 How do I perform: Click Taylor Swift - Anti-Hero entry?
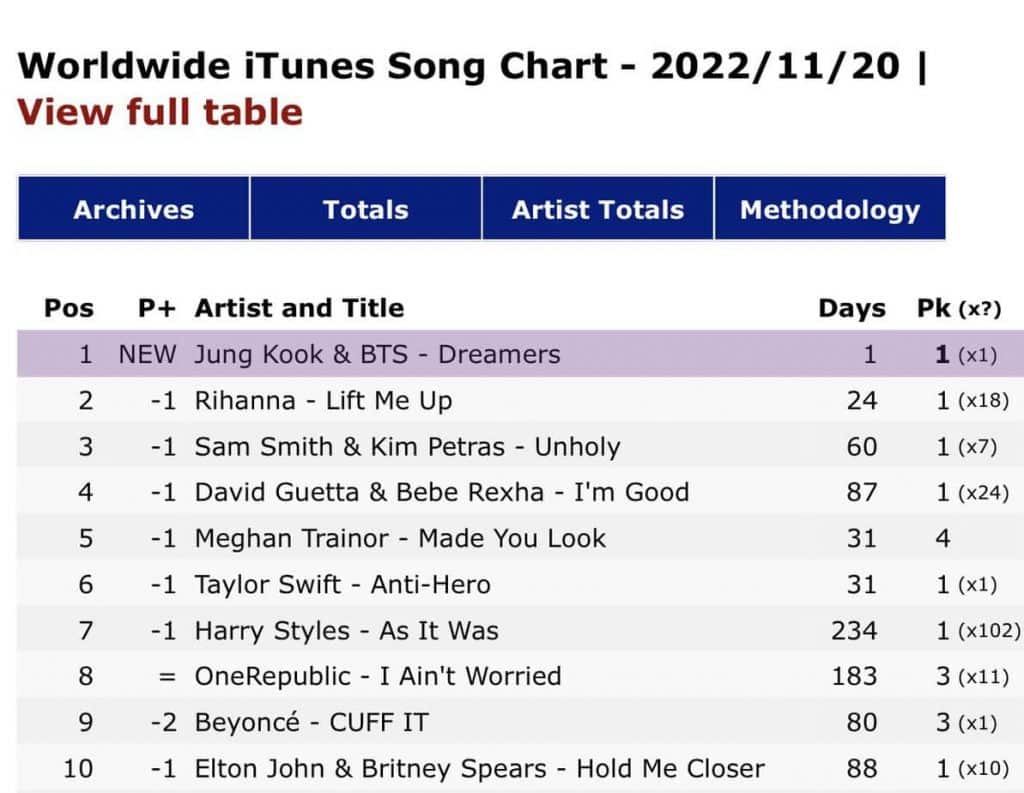342,584
